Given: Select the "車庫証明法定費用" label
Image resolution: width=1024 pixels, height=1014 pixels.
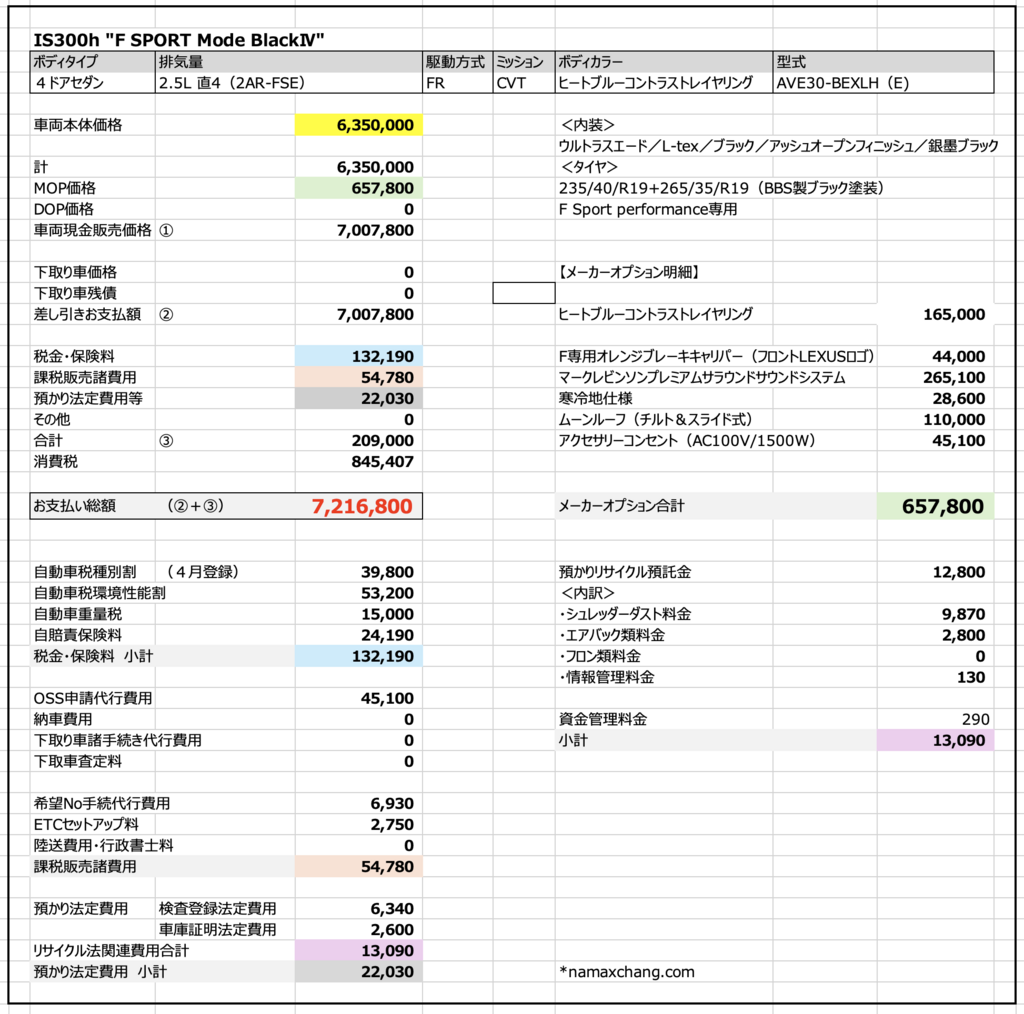Looking at the screenshot, I should [217, 930].
